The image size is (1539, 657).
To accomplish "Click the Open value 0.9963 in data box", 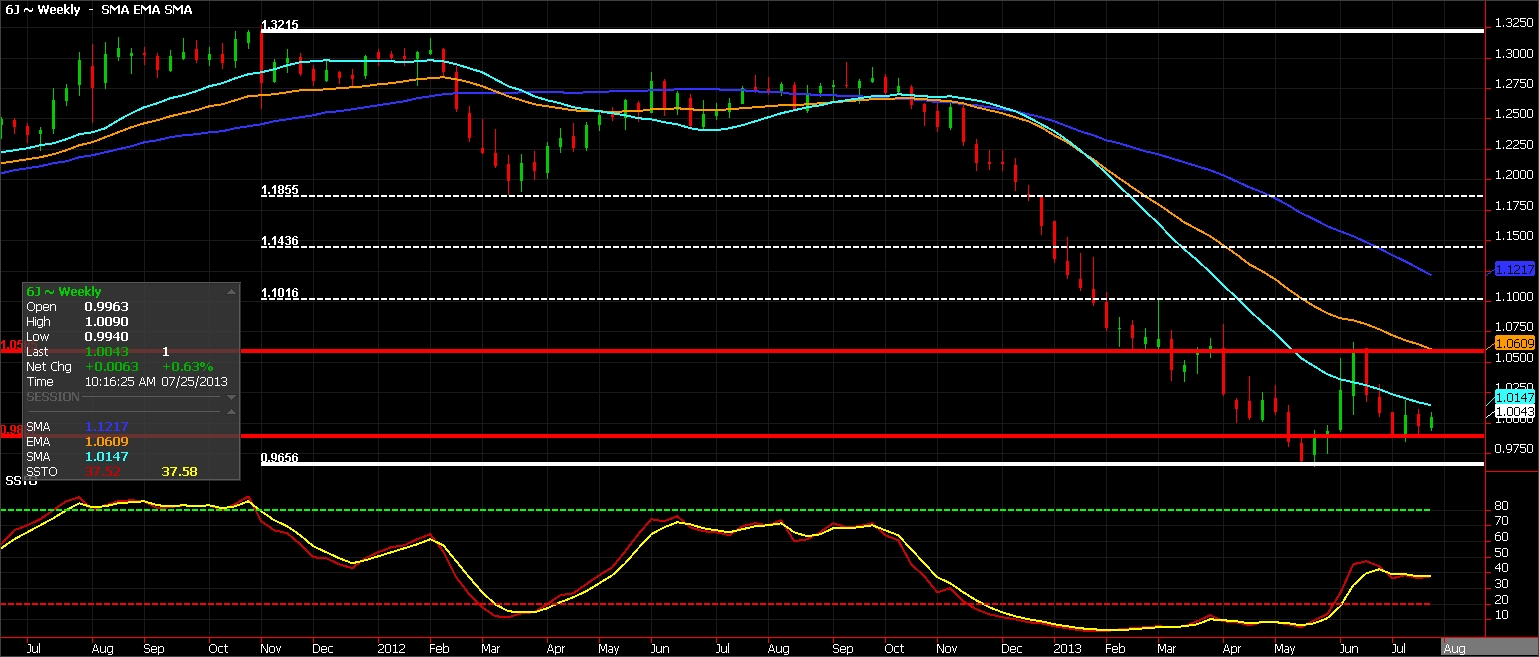I will tap(109, 307).
